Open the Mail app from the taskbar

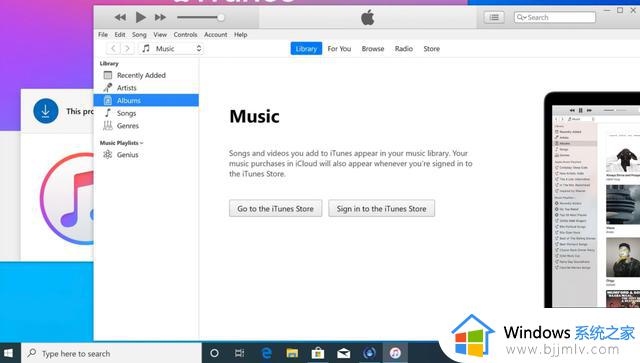coord(343,353)
